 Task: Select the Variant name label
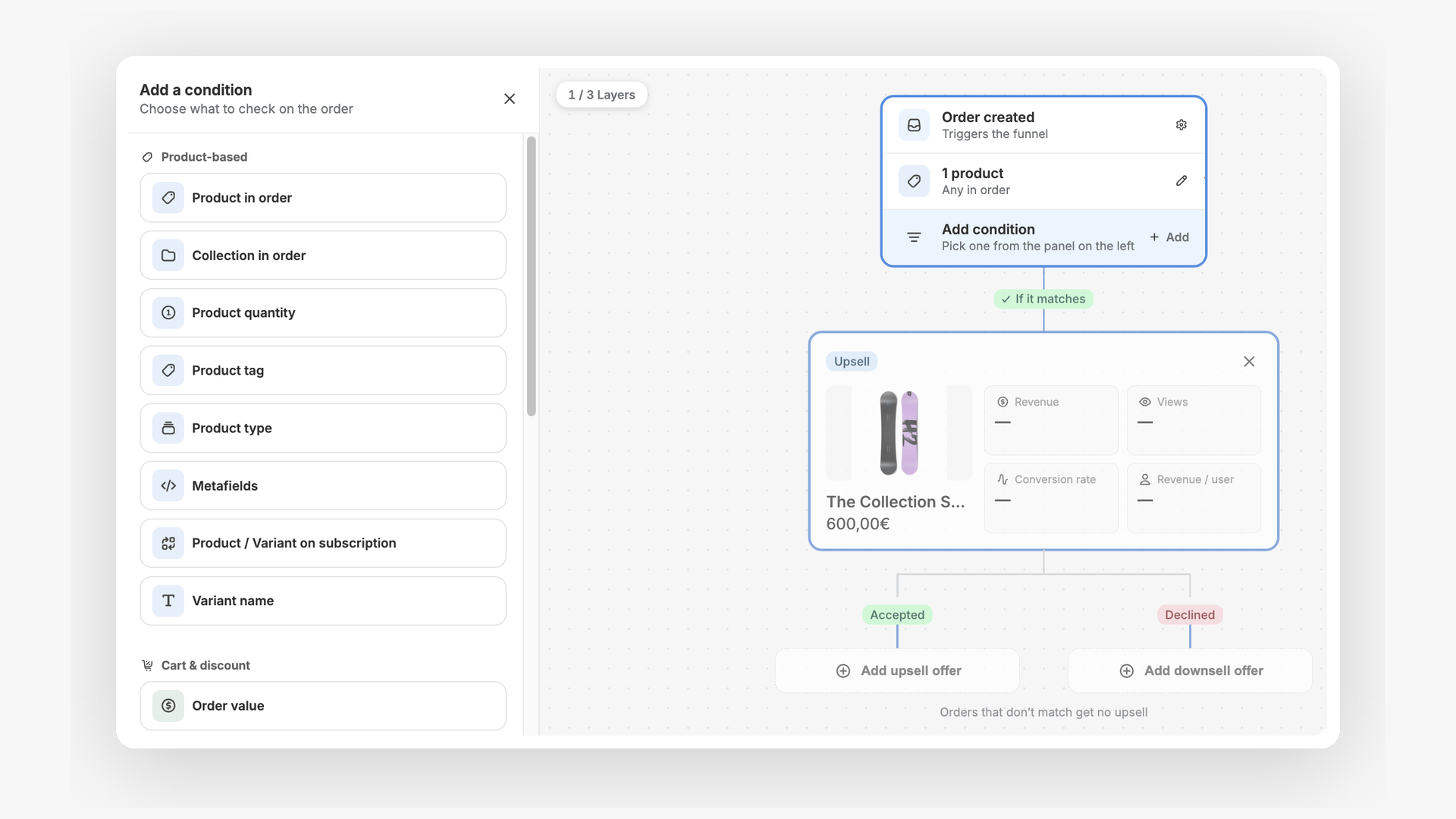(x=233, y=601)
